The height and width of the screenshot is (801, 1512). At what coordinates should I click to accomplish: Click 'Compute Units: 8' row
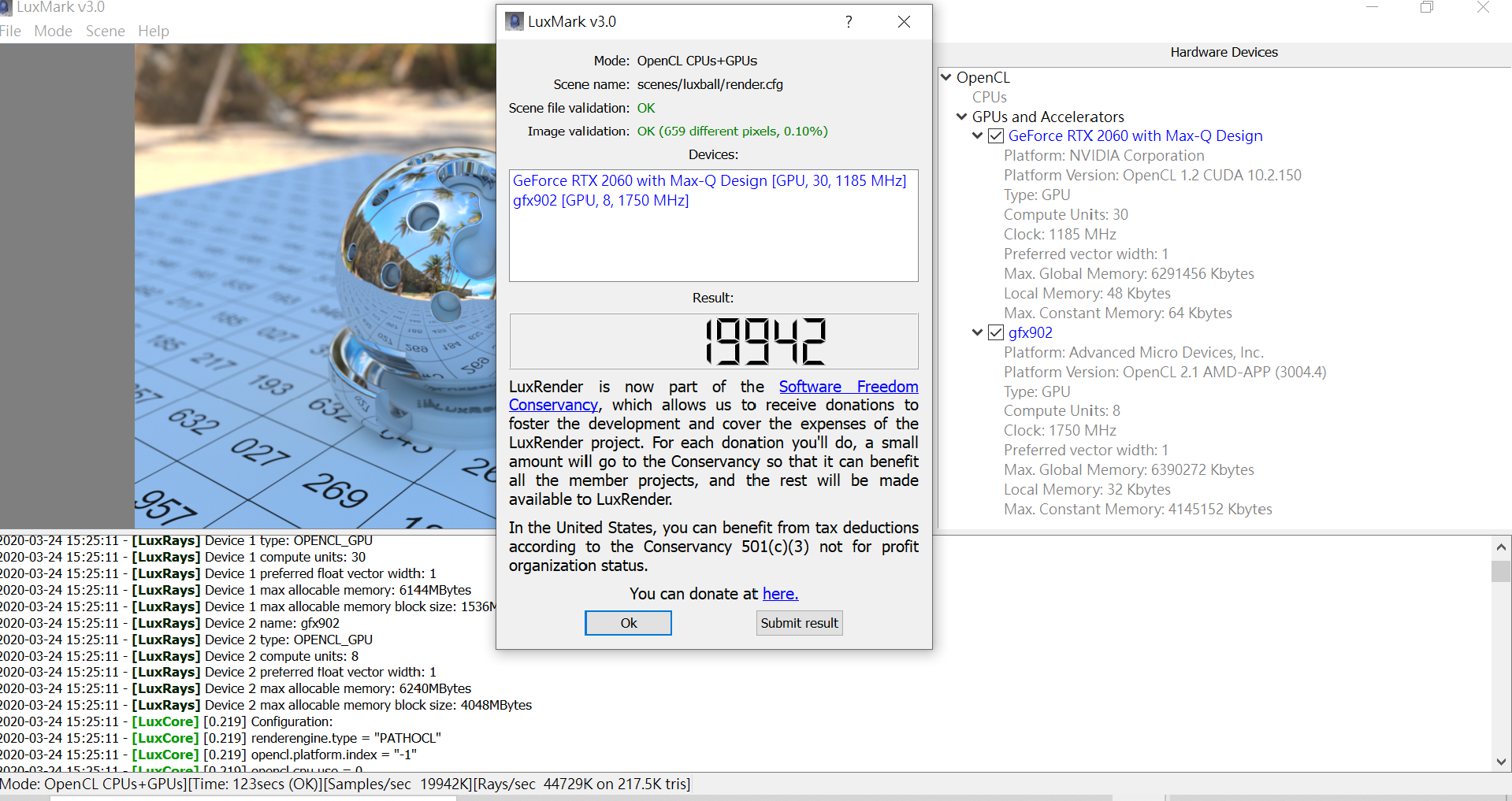pyautogui.click(x=1062, y=411)
